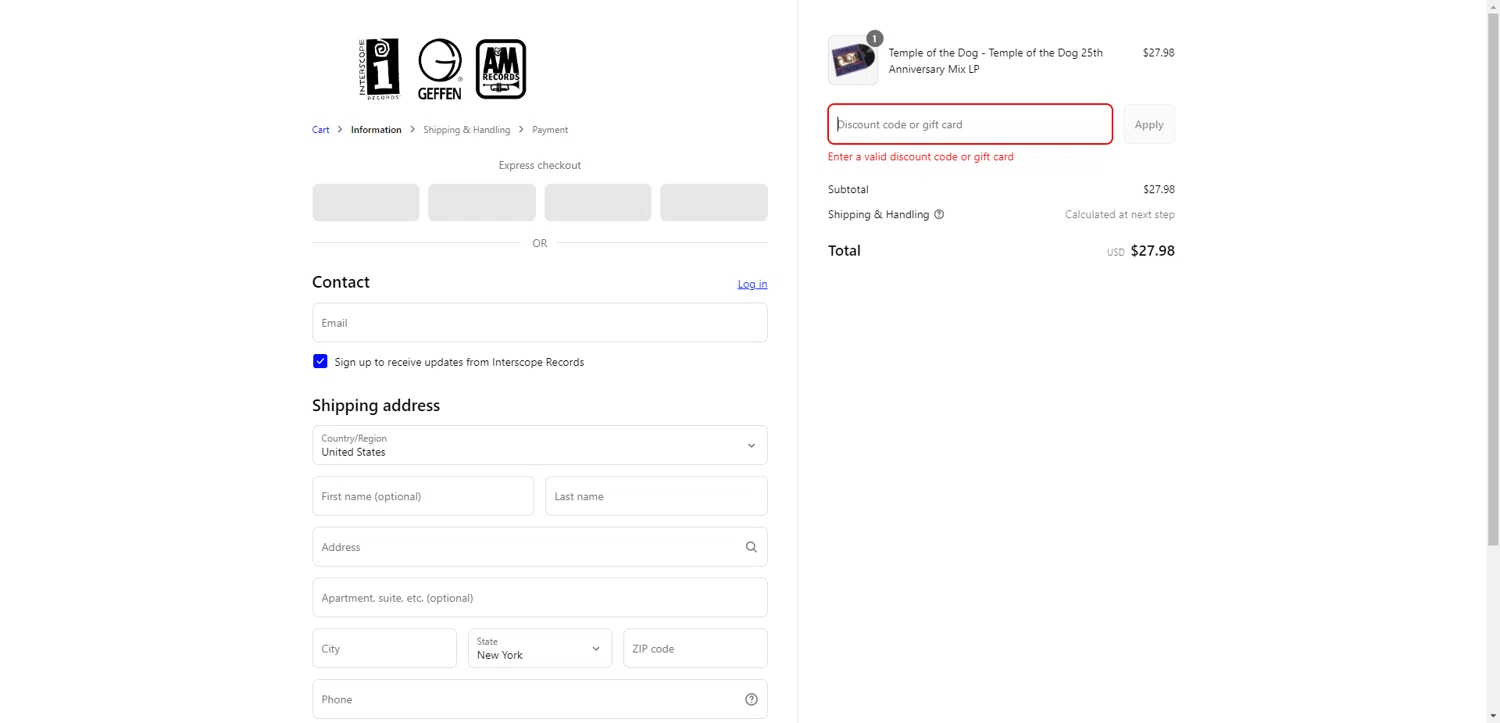Click the Shipping address heading
The width and height of the screenshot is (1500, 723).
pyautogui.click(x=376, y=405)
